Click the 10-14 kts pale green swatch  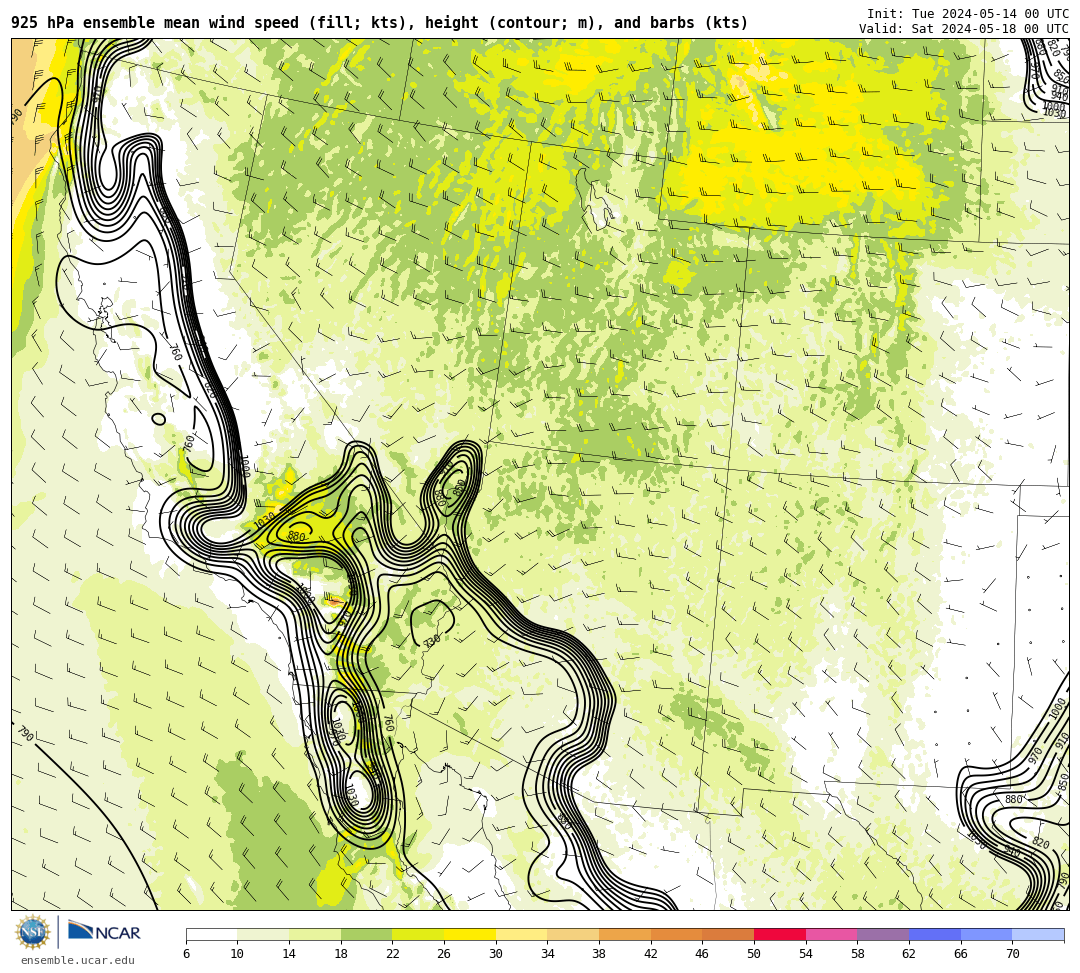(x=263, y=934)
